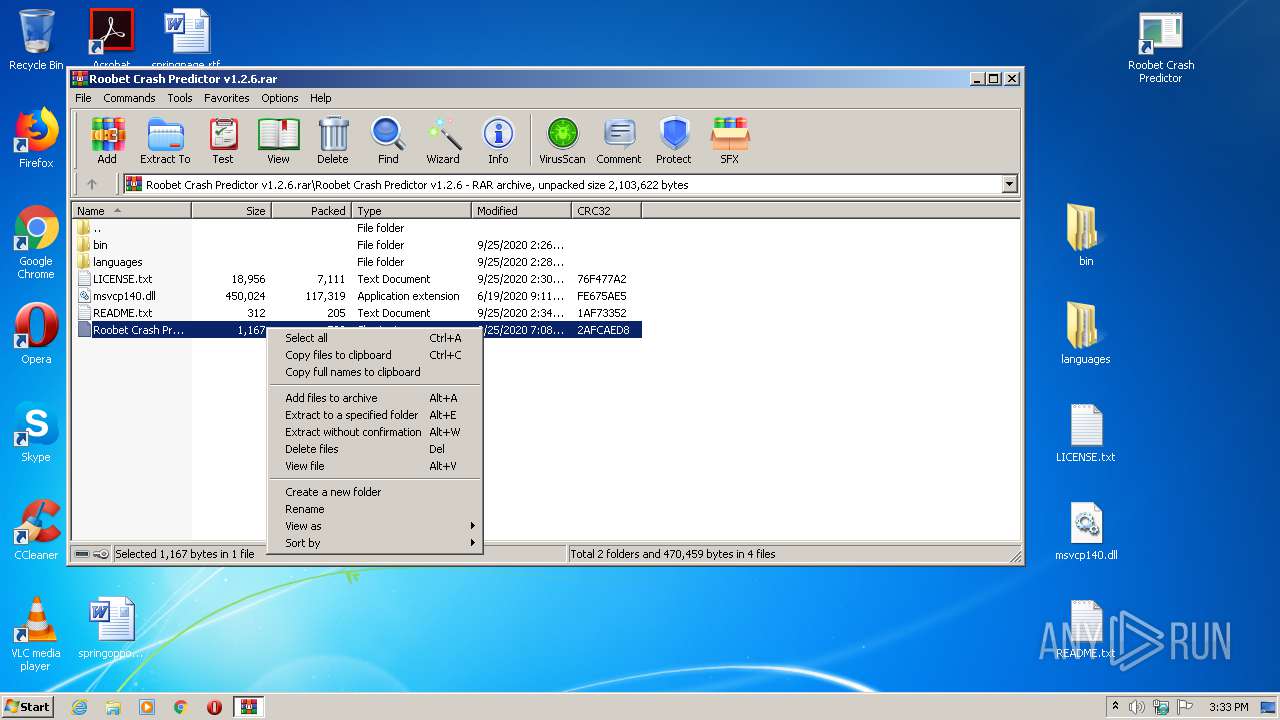The width and height of the screenshot is (1280, 720).
Task: Expand the Sort by submenu
Action: tap(375, 543)
